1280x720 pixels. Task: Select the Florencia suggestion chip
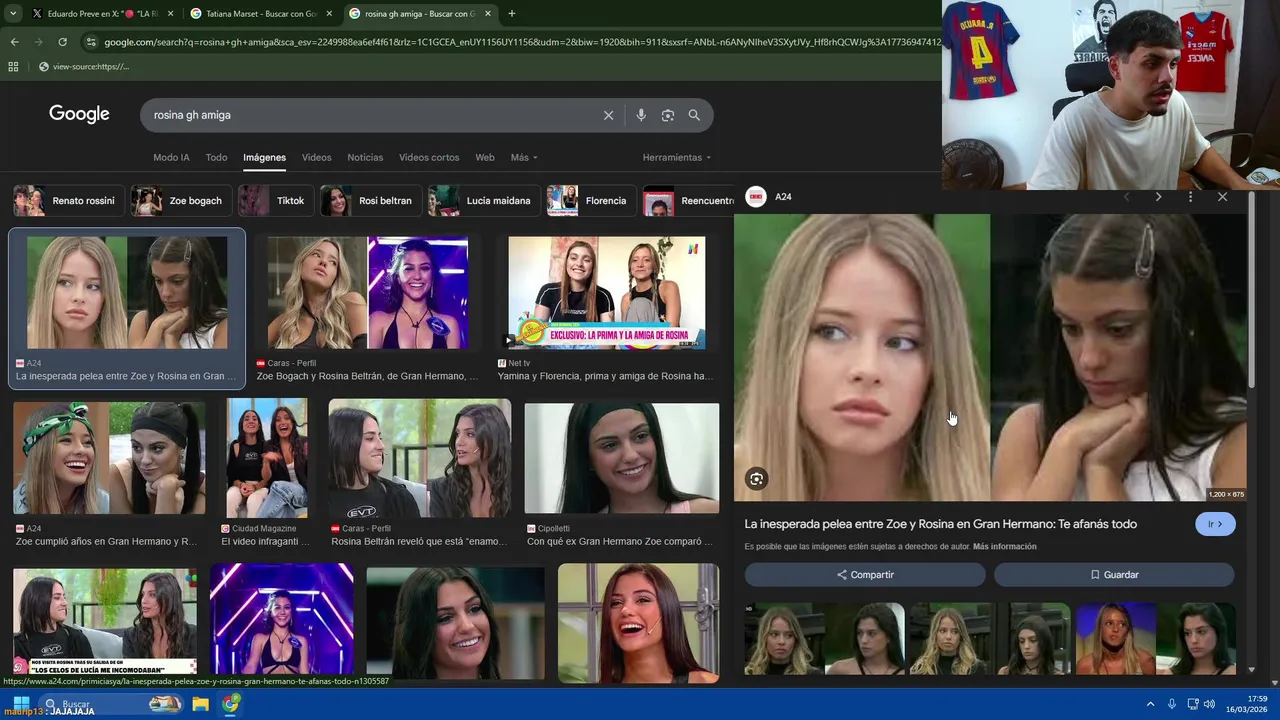[x=589, y=201]
